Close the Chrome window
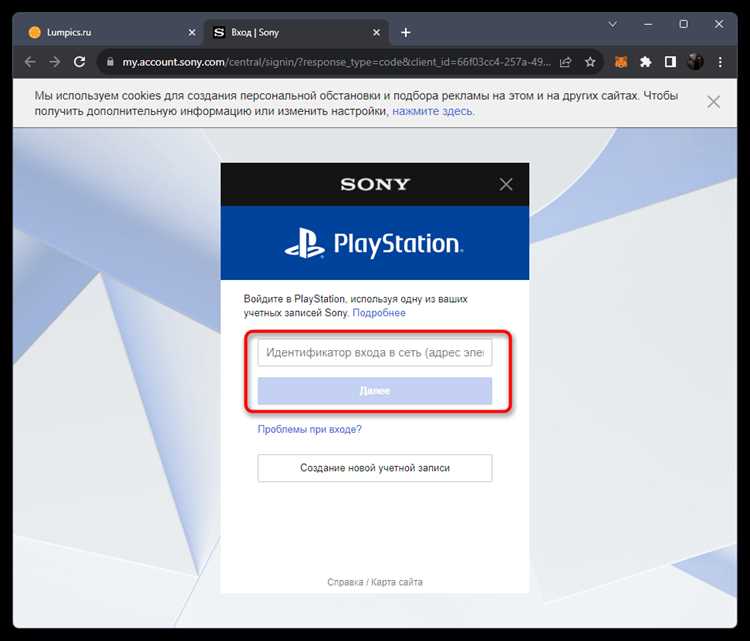 tap(719, 24)
